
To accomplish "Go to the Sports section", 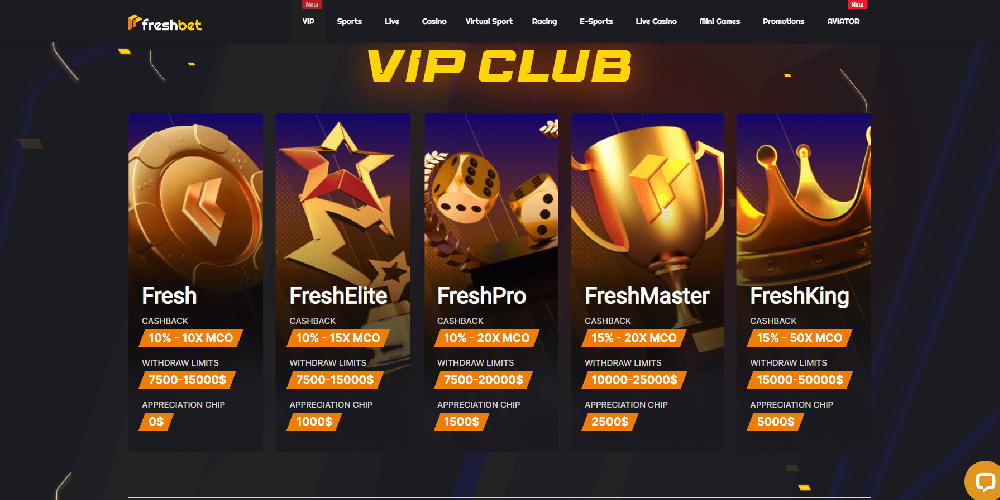I will click(x=349, y=21).
